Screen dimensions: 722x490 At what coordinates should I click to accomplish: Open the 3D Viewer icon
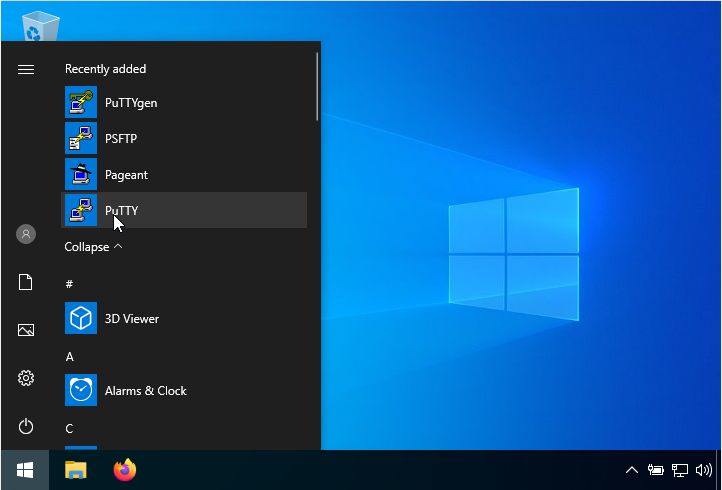[x=81, y=318]
